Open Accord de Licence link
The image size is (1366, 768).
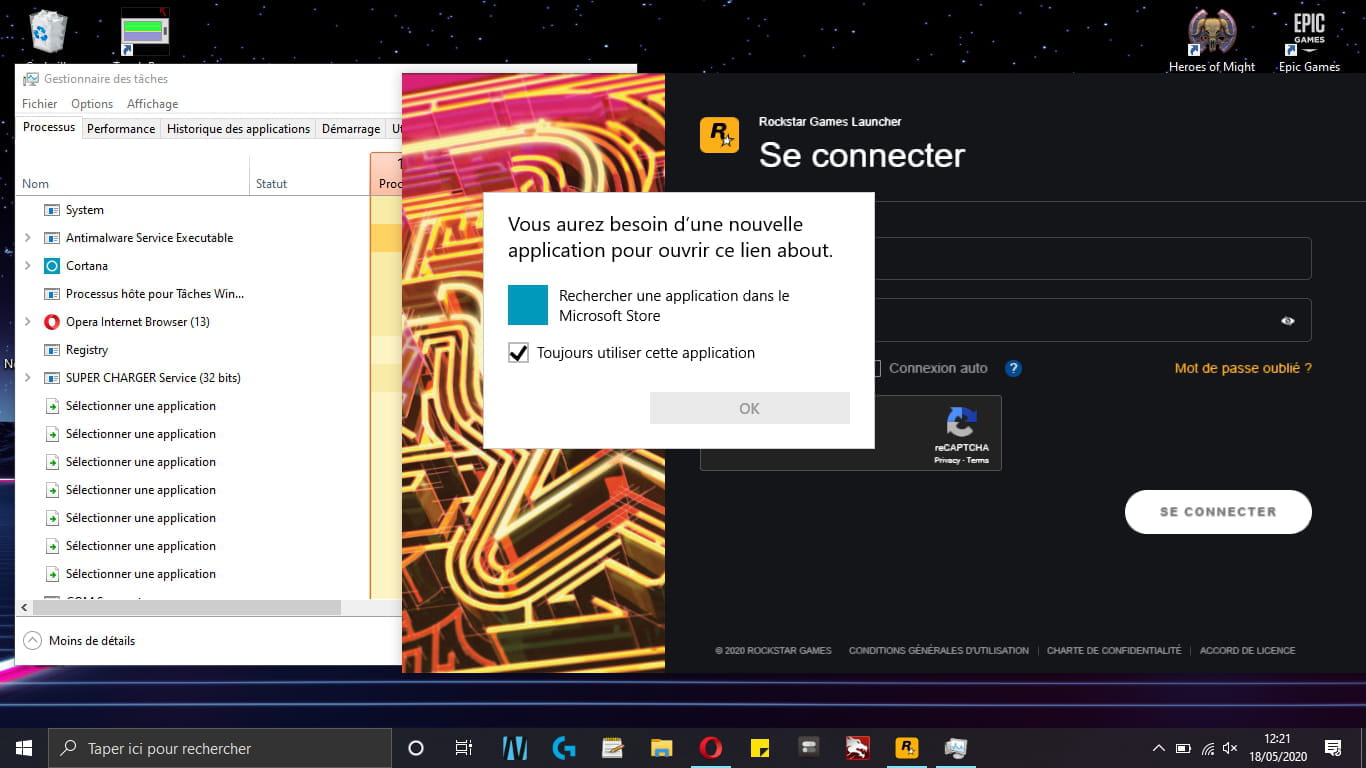tap(1247, 651)
